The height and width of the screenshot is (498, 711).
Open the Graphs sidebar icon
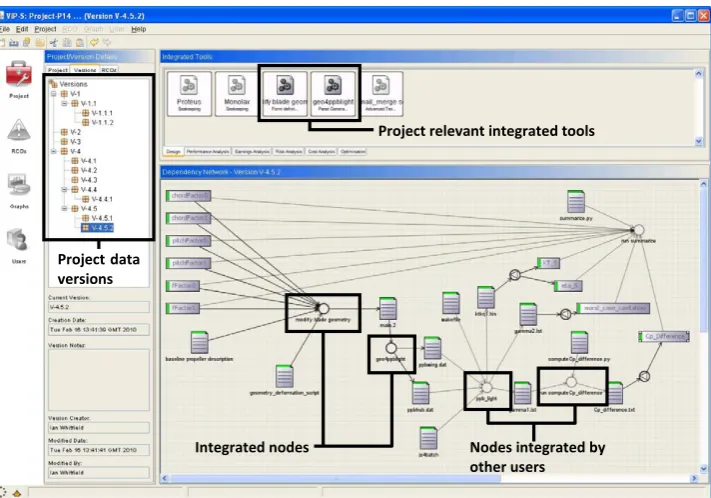tap(19, 185)
